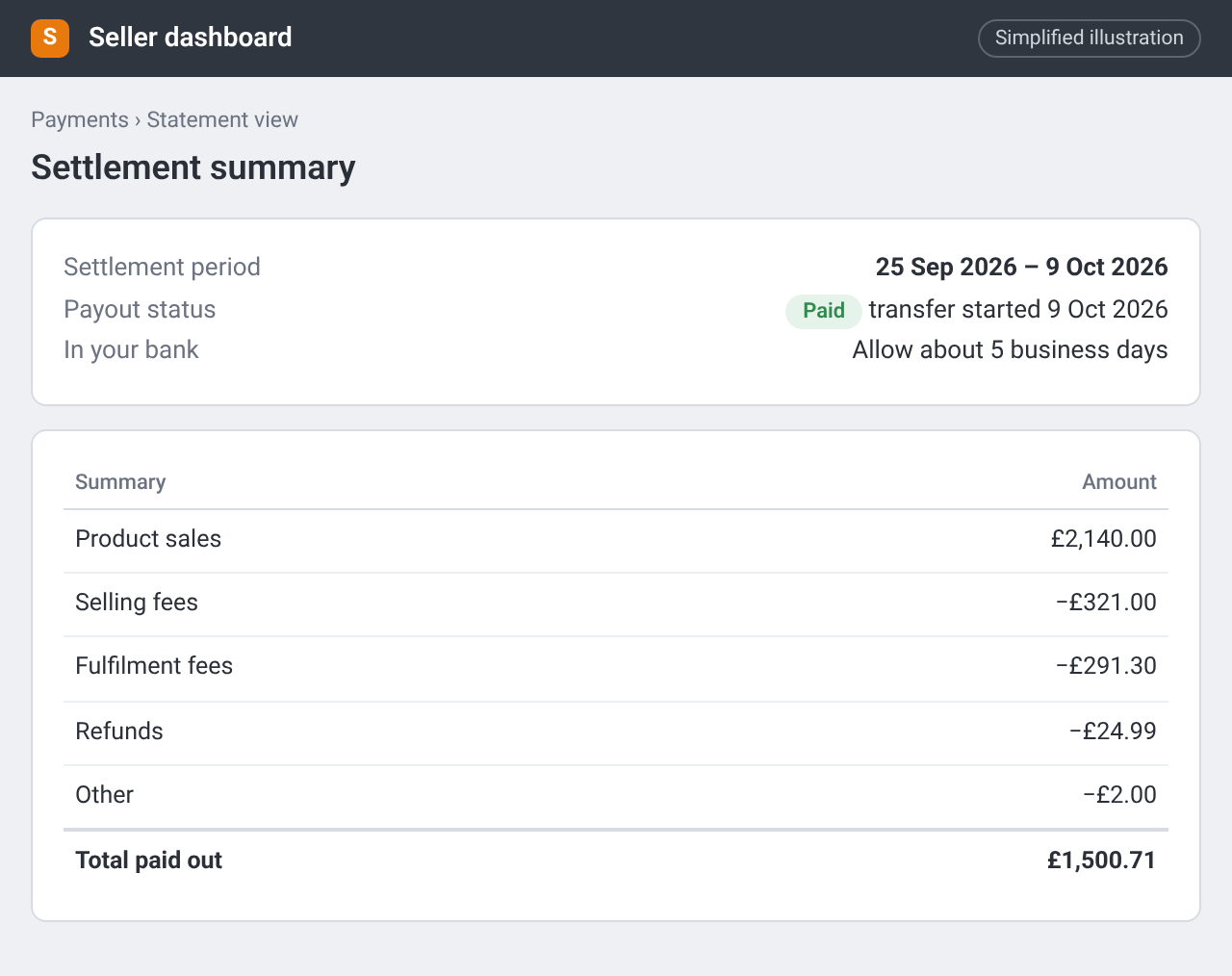
Task: Click the −£321.00 amount
Action: pyautogui.click(x=1106, y=602)
